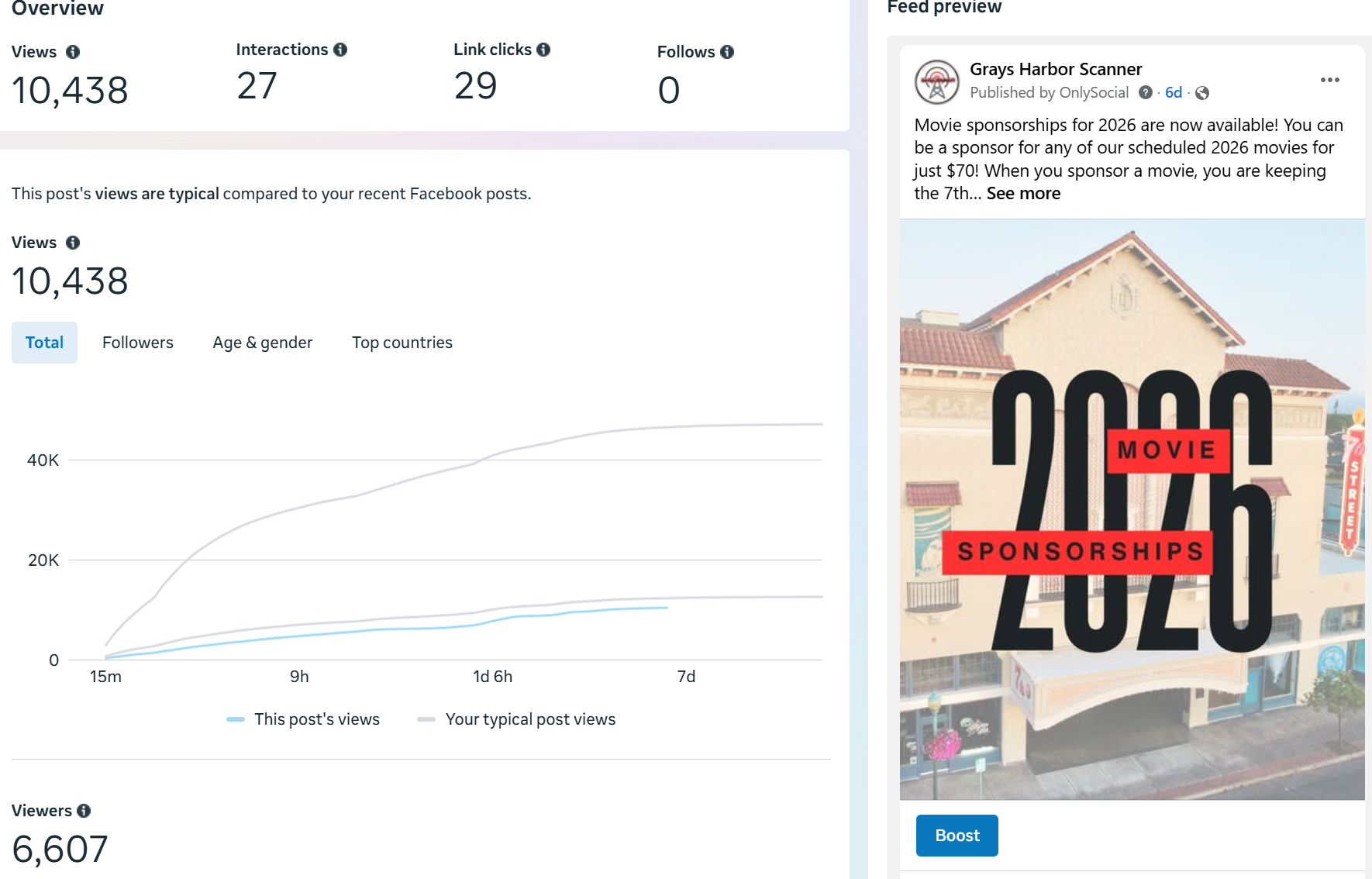Click info icon beside Viewers count
The height and width of the screenshot is (879, 1372).
click(x=84, y=811)
